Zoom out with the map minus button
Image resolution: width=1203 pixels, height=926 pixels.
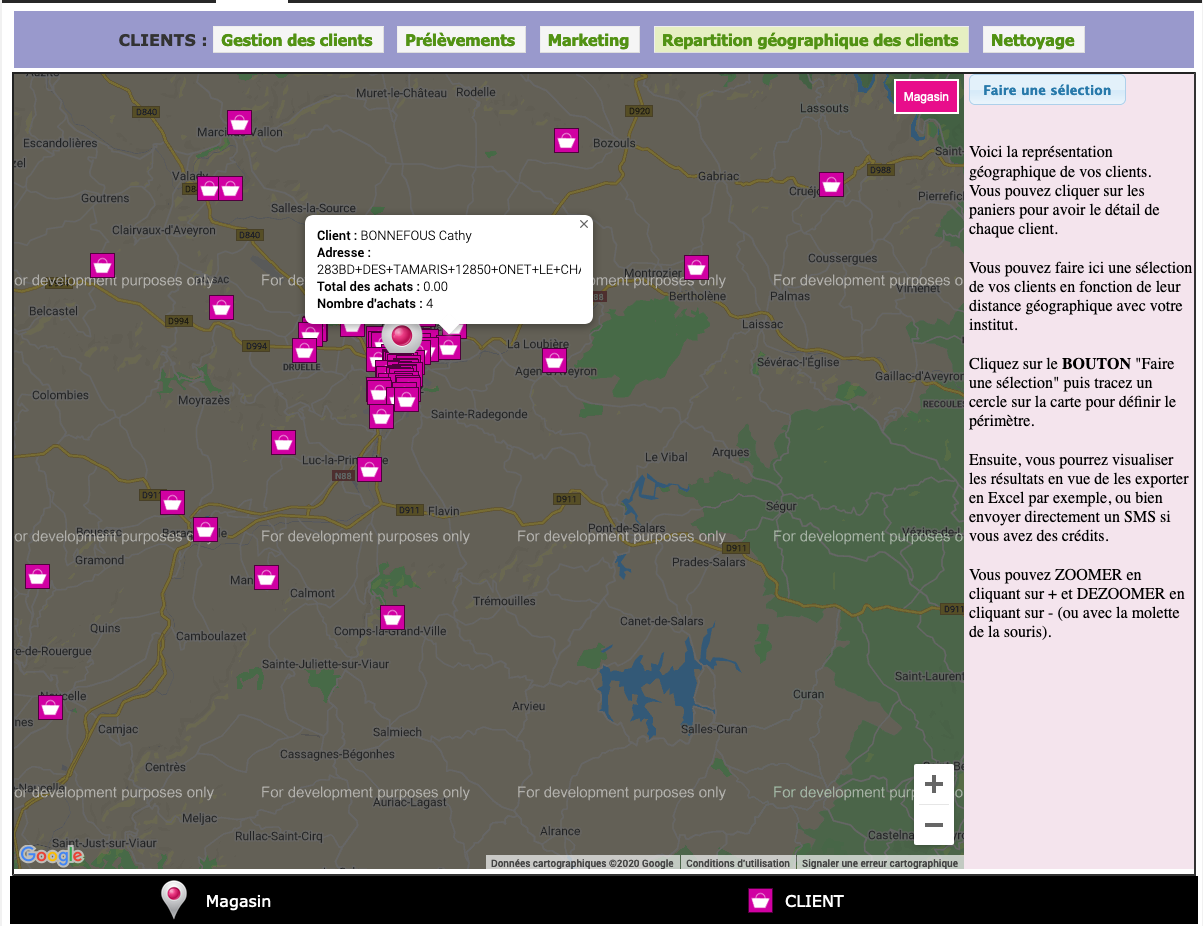[x=934, y=825]
